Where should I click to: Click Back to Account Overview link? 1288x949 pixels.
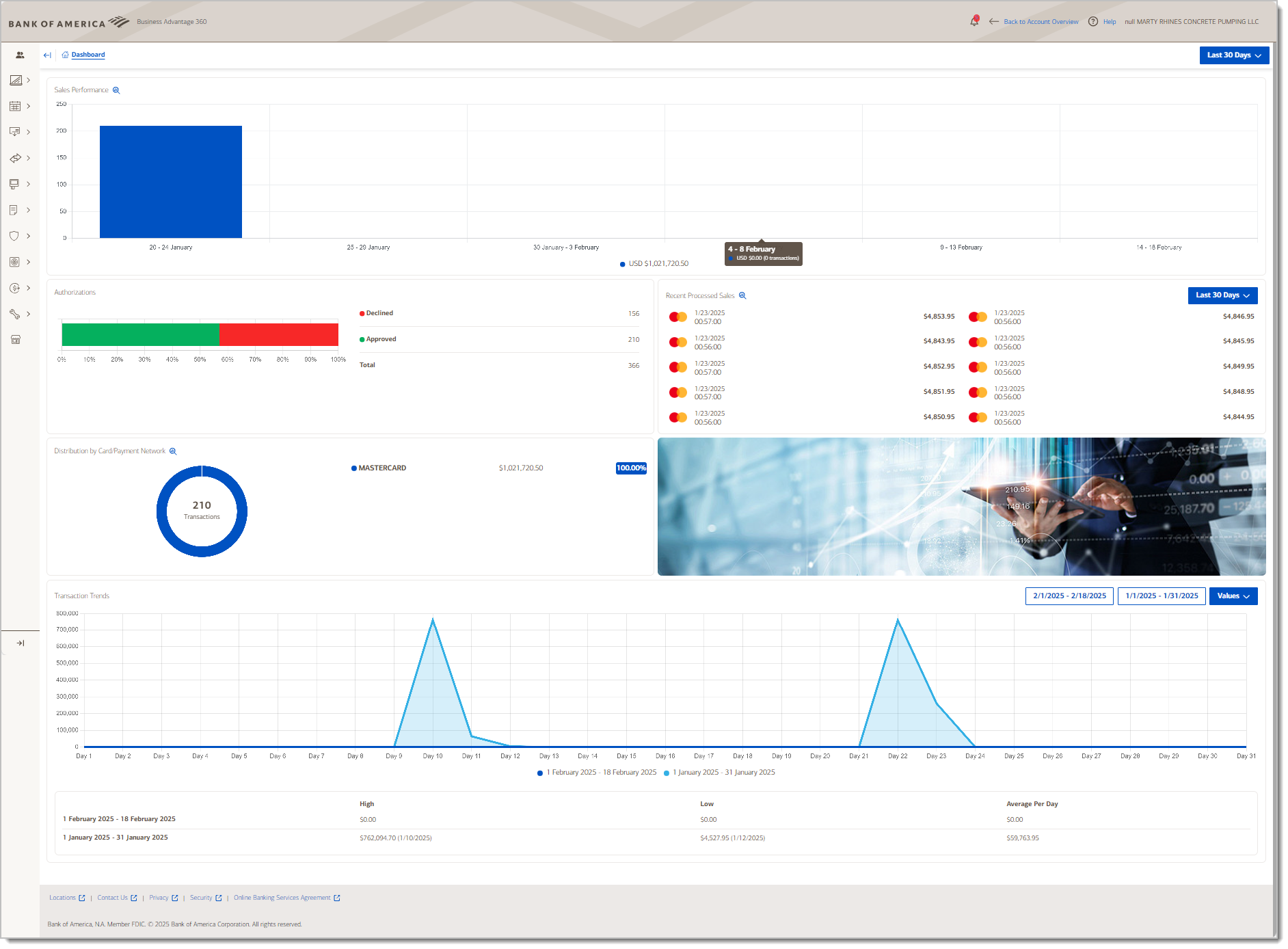coord(1041,22)
